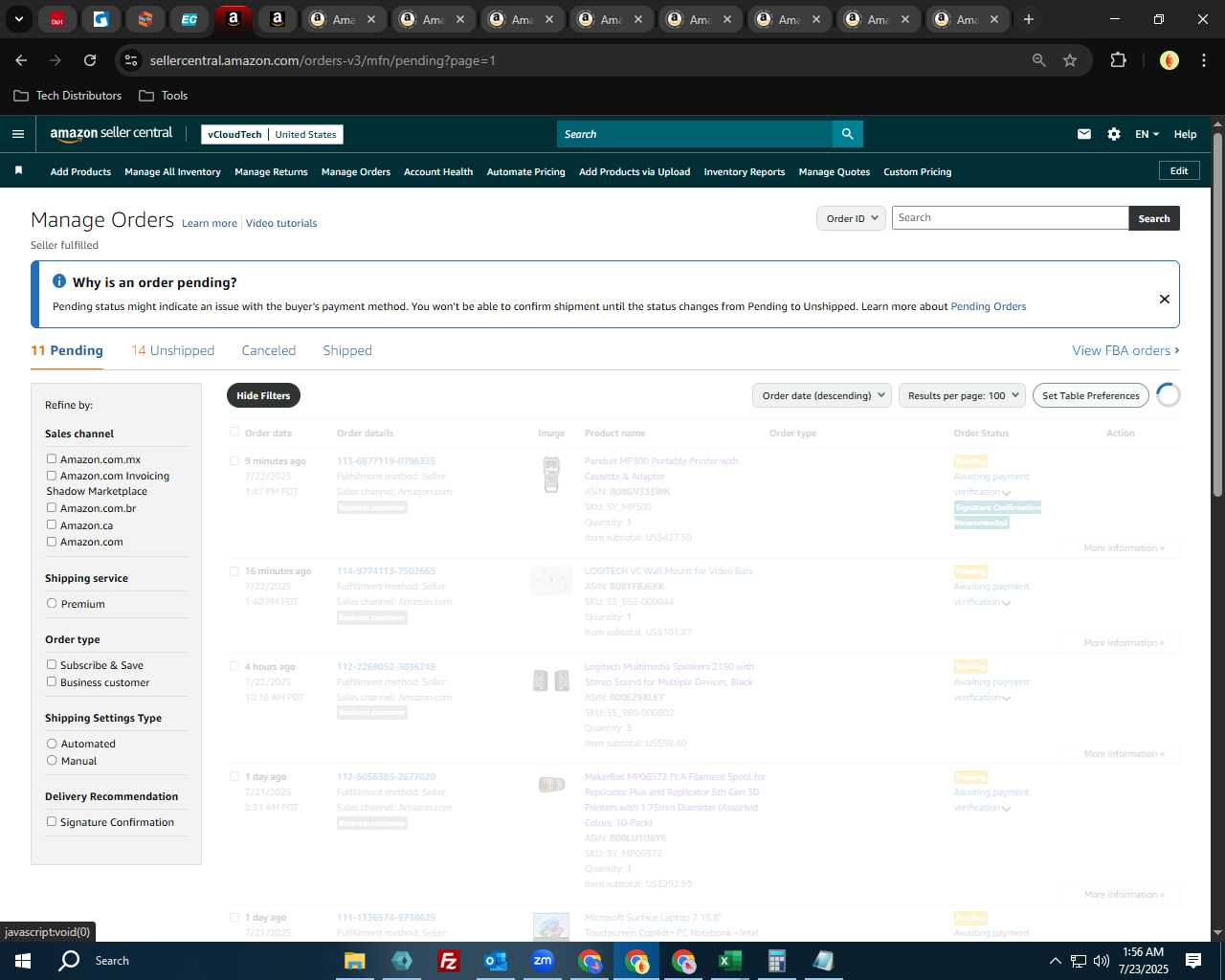Open Manage Returns menu item
The image size is (1225, 980).
tap(271, 172)
